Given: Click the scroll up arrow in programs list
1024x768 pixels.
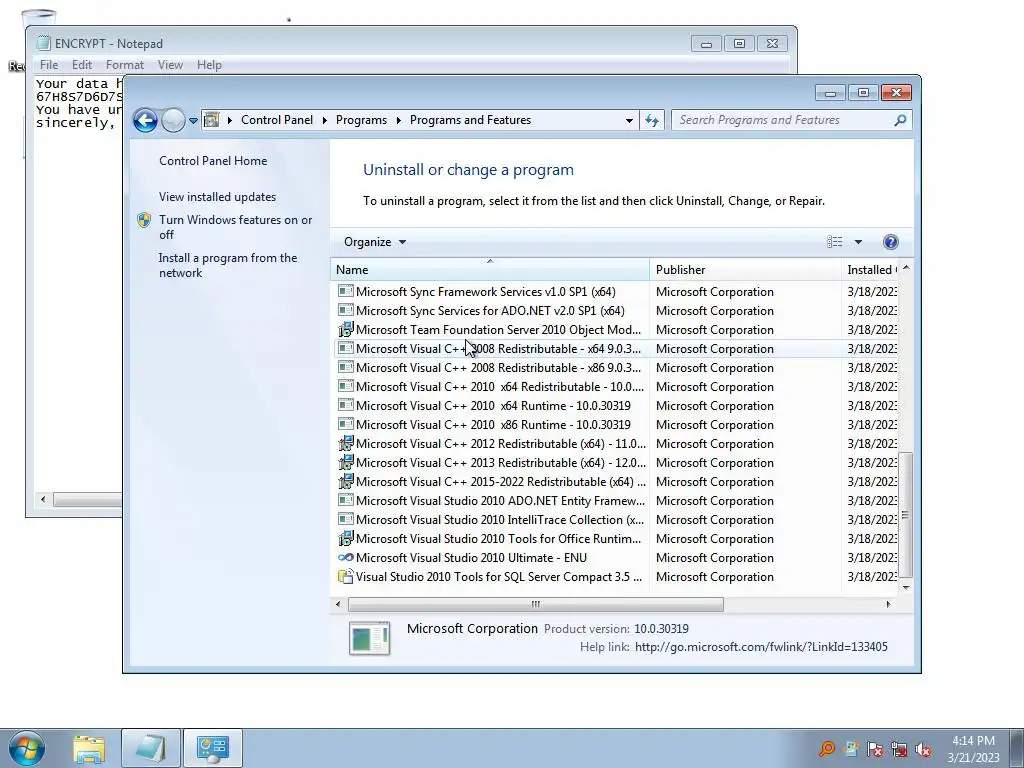Looking at the screenshot, I should click(x=906, y=268).
